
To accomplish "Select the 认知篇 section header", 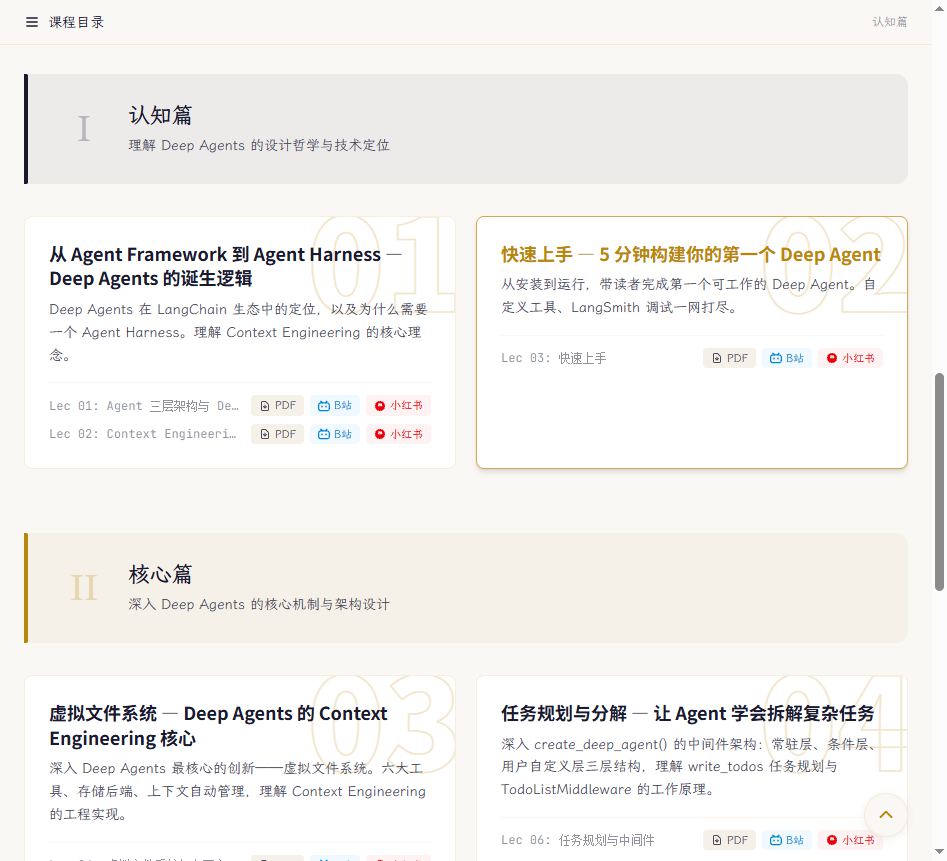I will point(466,129).
